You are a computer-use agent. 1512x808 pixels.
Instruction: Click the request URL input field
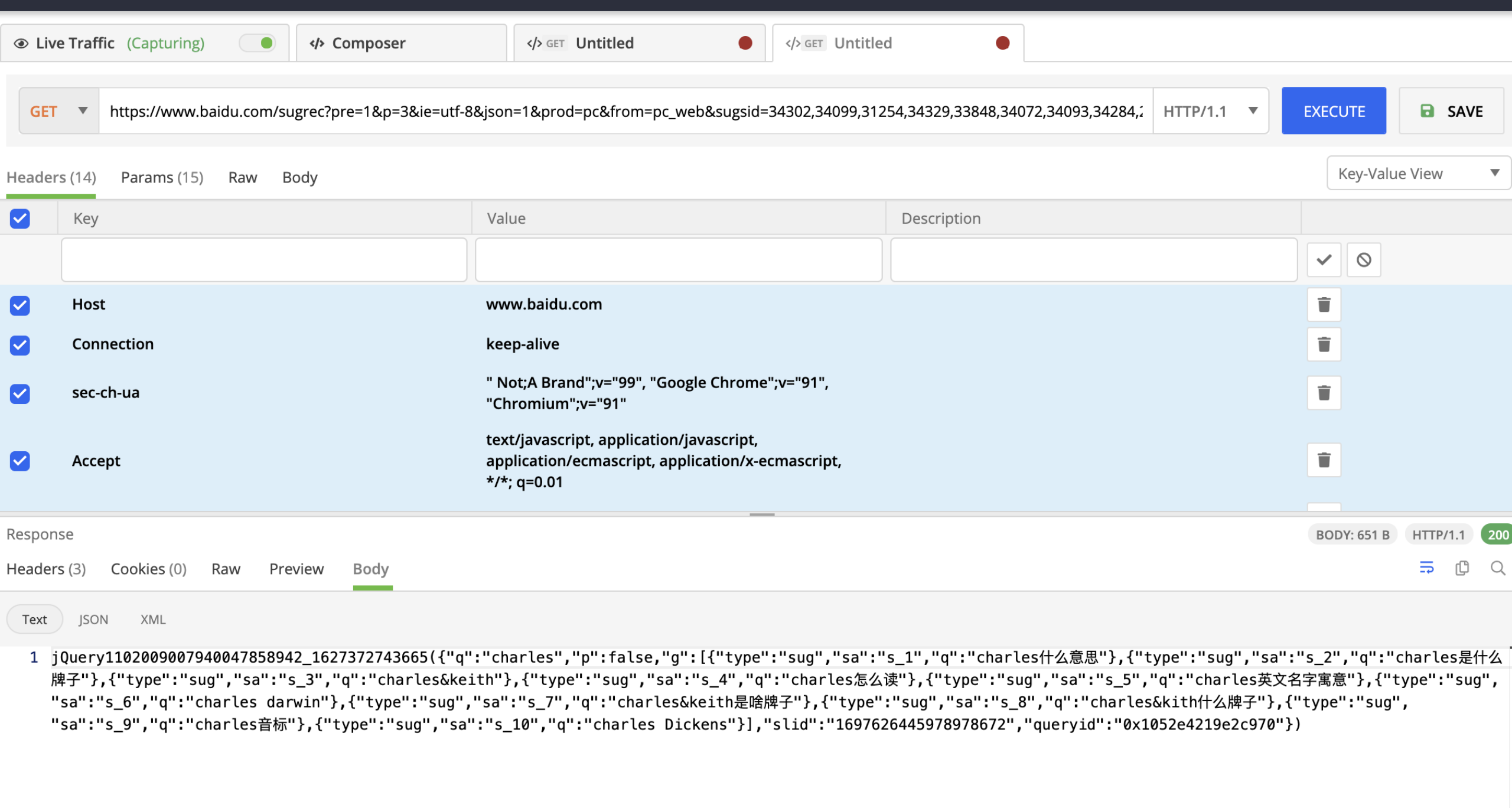pos(626,110)
